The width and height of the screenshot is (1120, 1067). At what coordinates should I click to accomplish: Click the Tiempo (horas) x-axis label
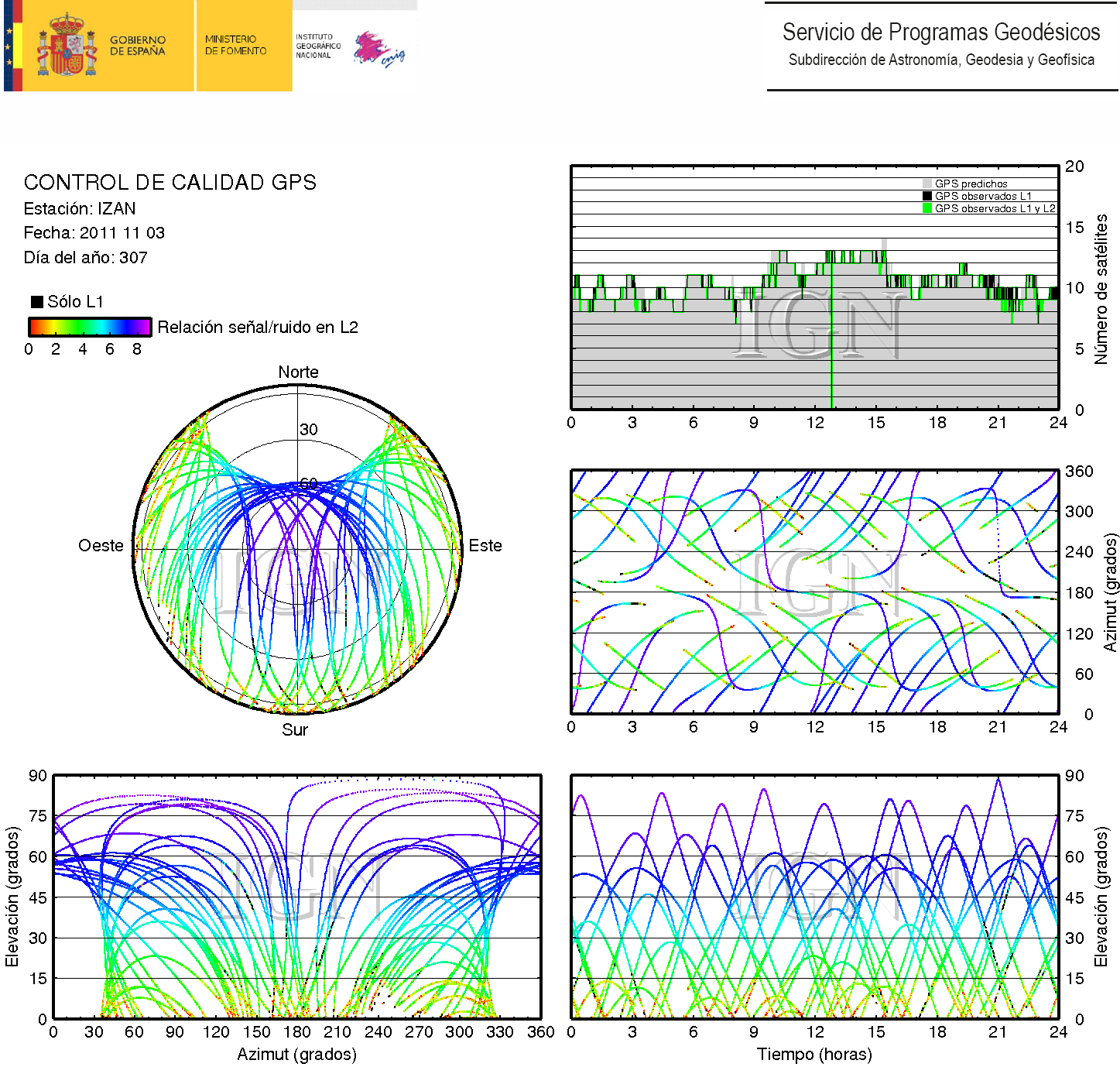tap(814, 1054)
